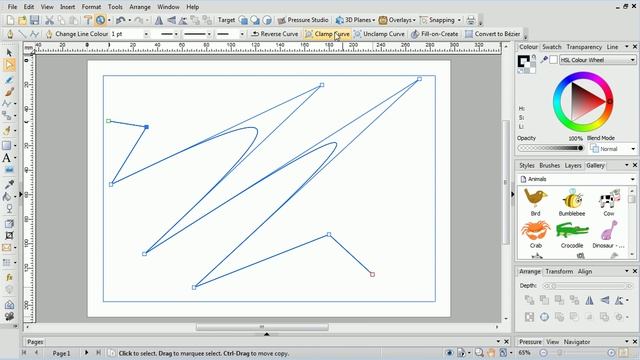The height and width of the screenshot is (360, 640).
Task: Open the Arrange menu
Action: [140, 7]
